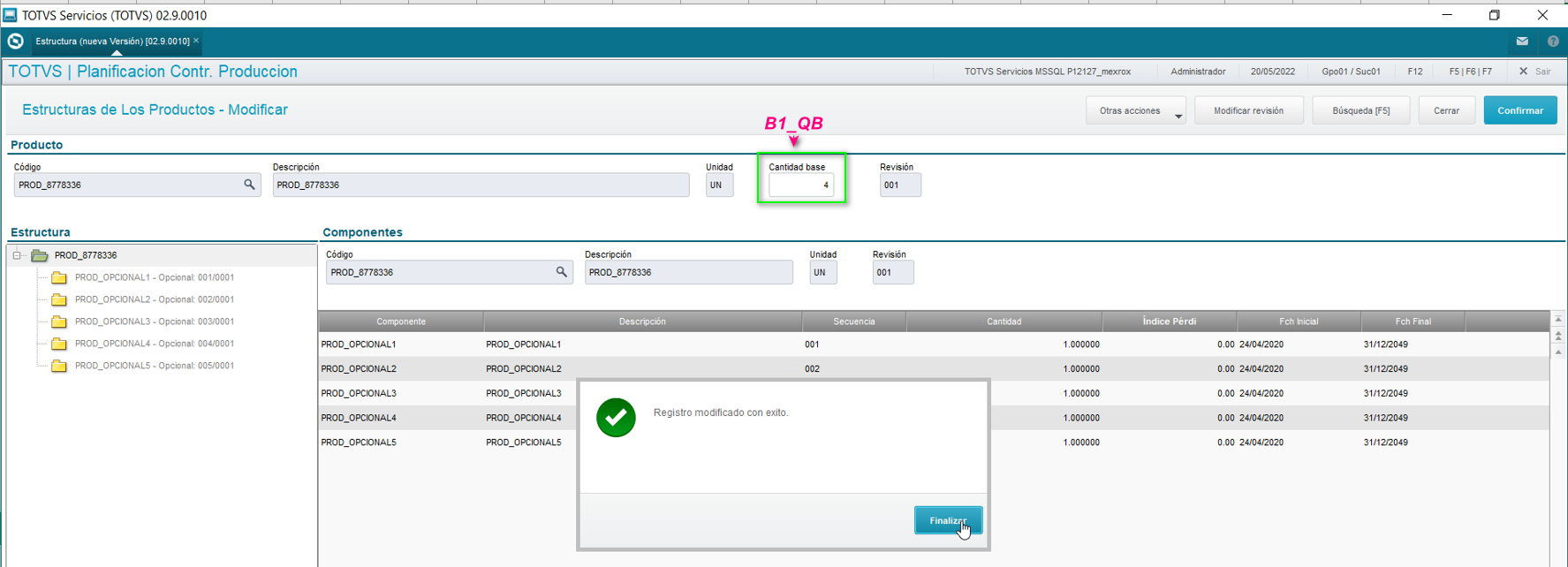This screenshot has height=567, width=1568.
Task: Select PROD_OPCIONAL1 - Opcional: 001/0001 tree row
Action: 155,277
